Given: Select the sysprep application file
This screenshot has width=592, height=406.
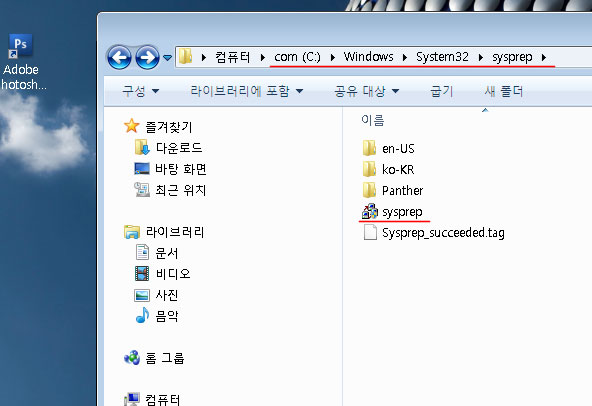Looking at the screenshot, I should [x=392, y=211].
